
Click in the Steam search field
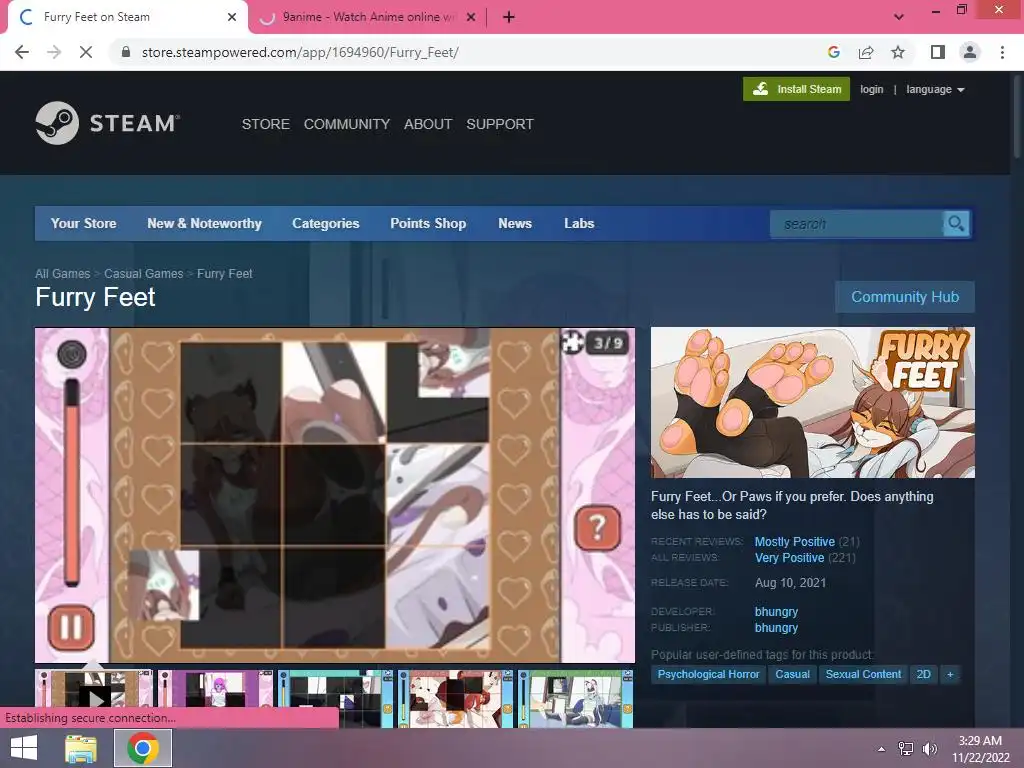point(857,224)
